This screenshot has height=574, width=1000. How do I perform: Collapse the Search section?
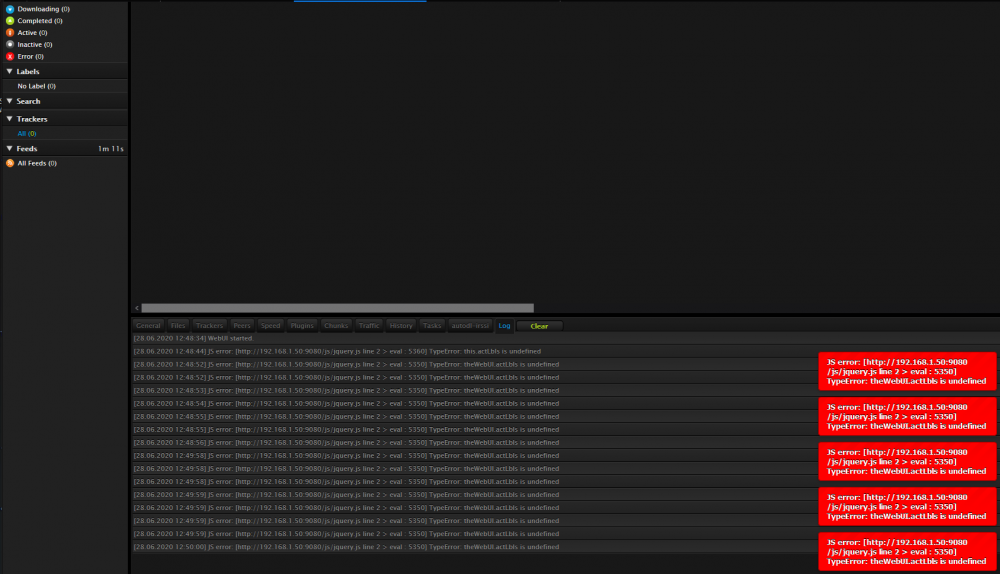click(10, 101)
